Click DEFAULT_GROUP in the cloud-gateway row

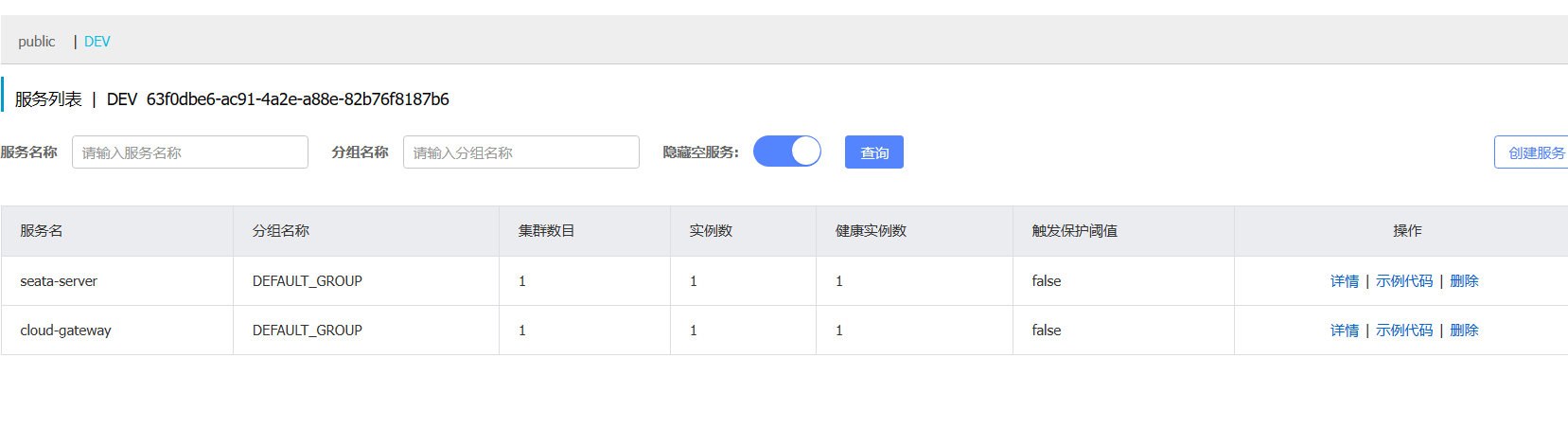(308, 331)
